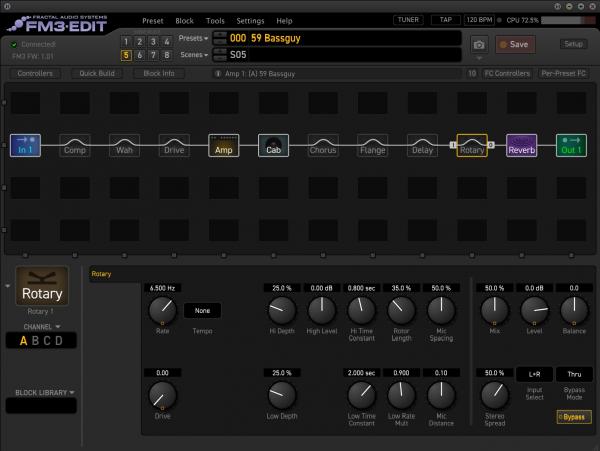Open the Preset menu
Screen dimensions: 600x451
tap(153, 21)
